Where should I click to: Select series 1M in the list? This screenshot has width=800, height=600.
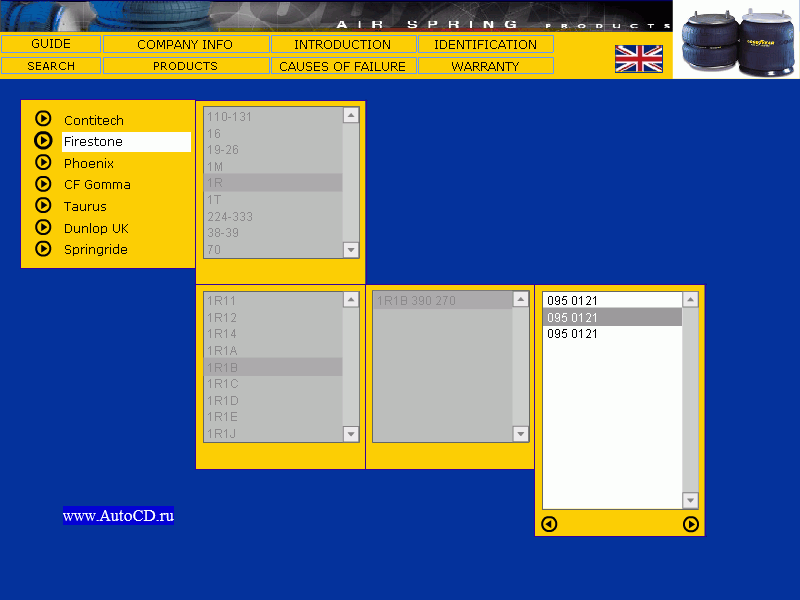tap(273, 166)
